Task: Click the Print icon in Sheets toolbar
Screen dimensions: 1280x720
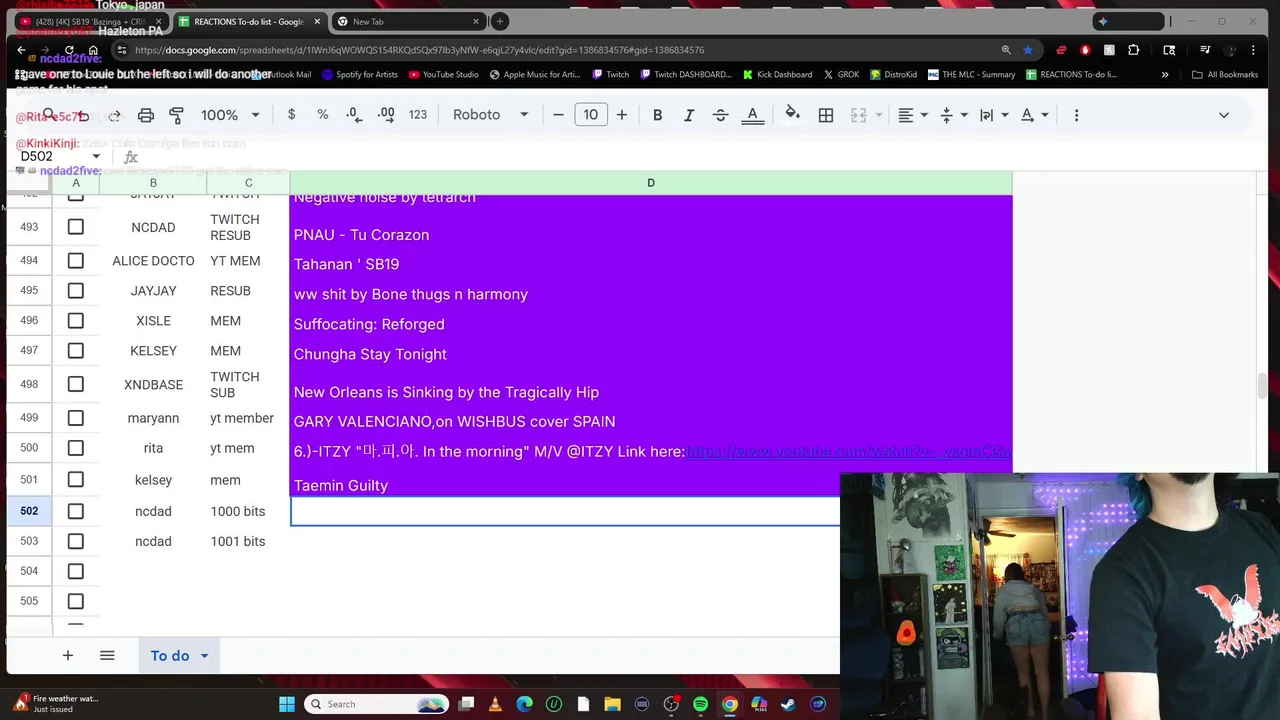Action: click(146, 115)
